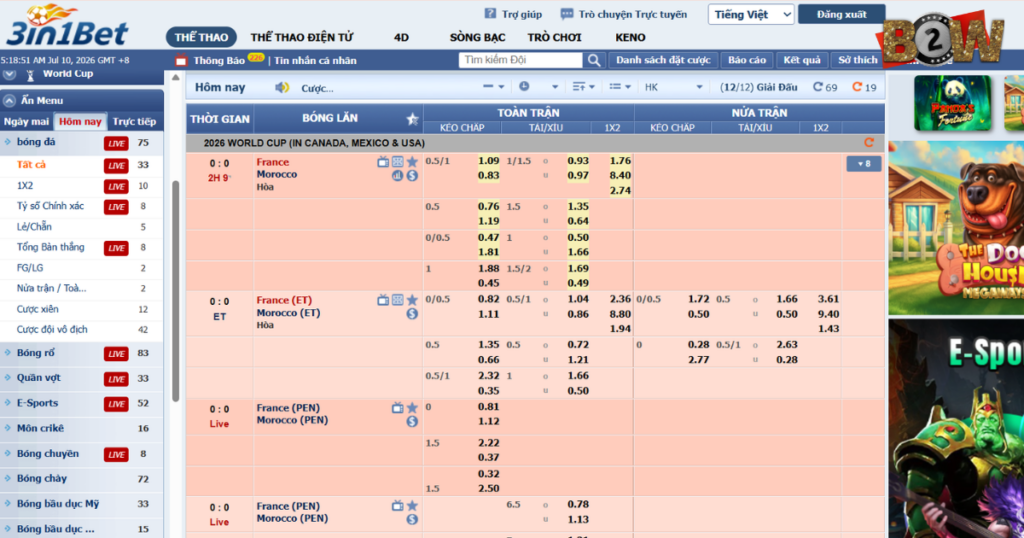
Task: Switch to the Ngày mai tab
Action: pyautogui.click(x=26, y=121)
